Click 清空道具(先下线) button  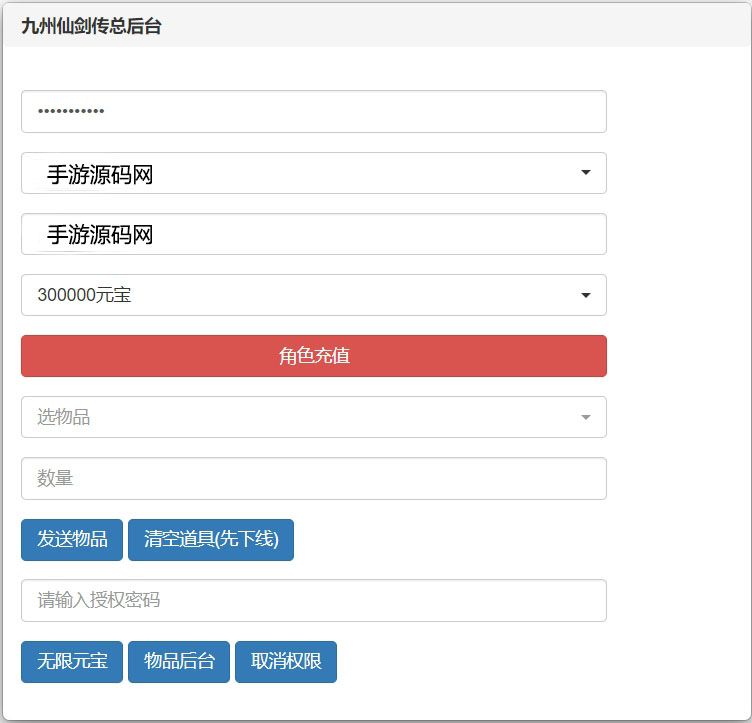[211, 540]
